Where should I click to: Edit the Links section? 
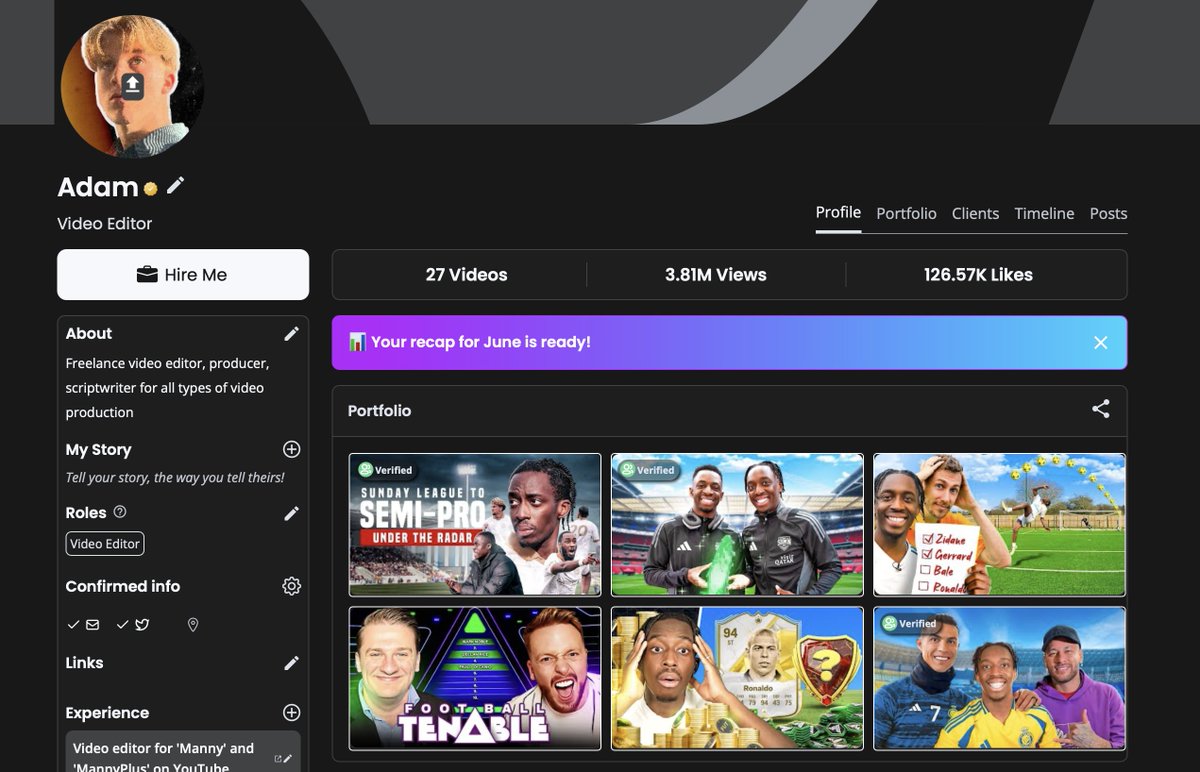[x=291, y=663]
